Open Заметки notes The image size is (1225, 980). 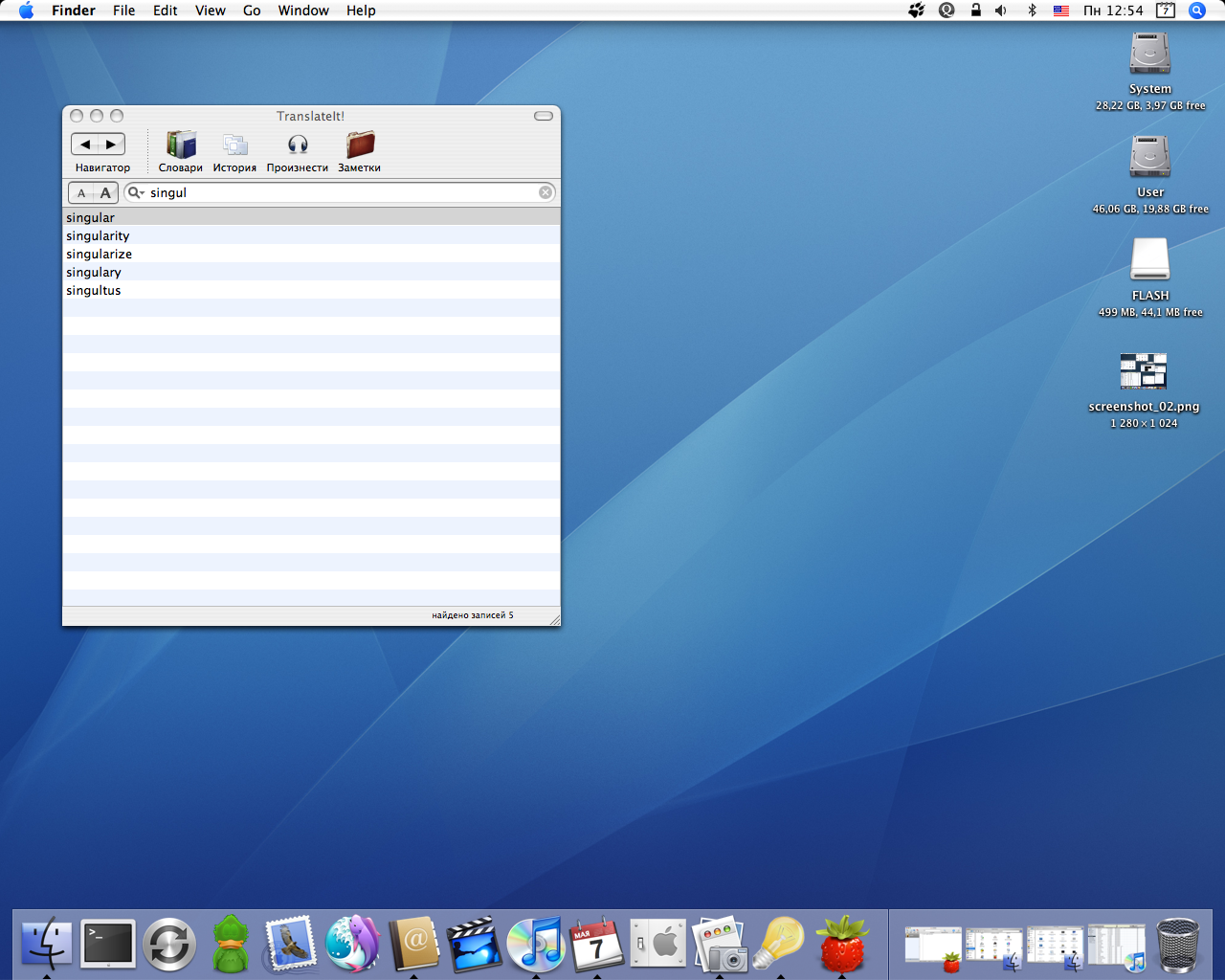(x=360, y=151)
